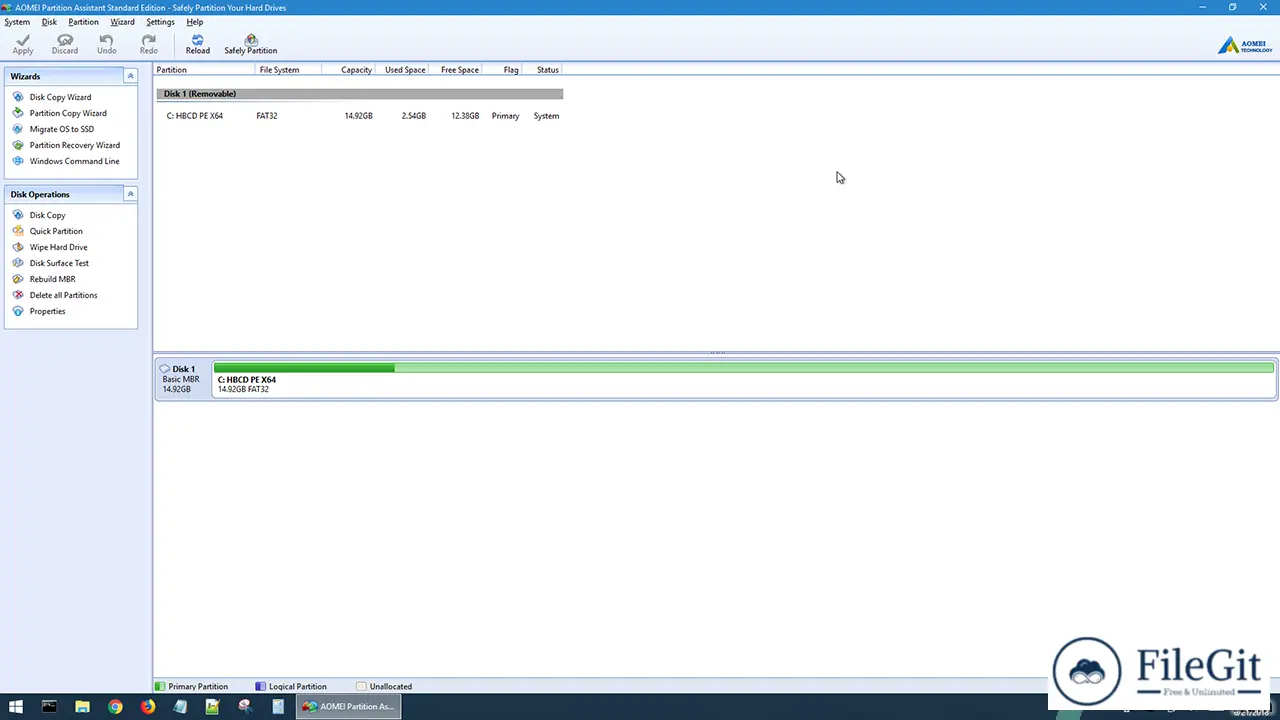Select the Rebuild MBR link
The image size is (1280, 720).
pyautogui.click(x=52, y=279)
